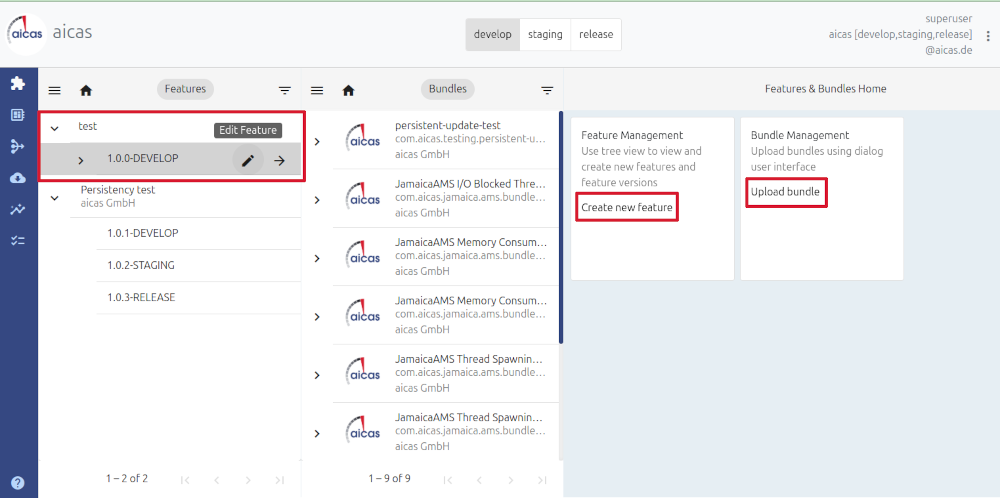This screenshot has height=498, width=1000.
Task: Open the Features panel filter icon
Action: tap(285, 90)
